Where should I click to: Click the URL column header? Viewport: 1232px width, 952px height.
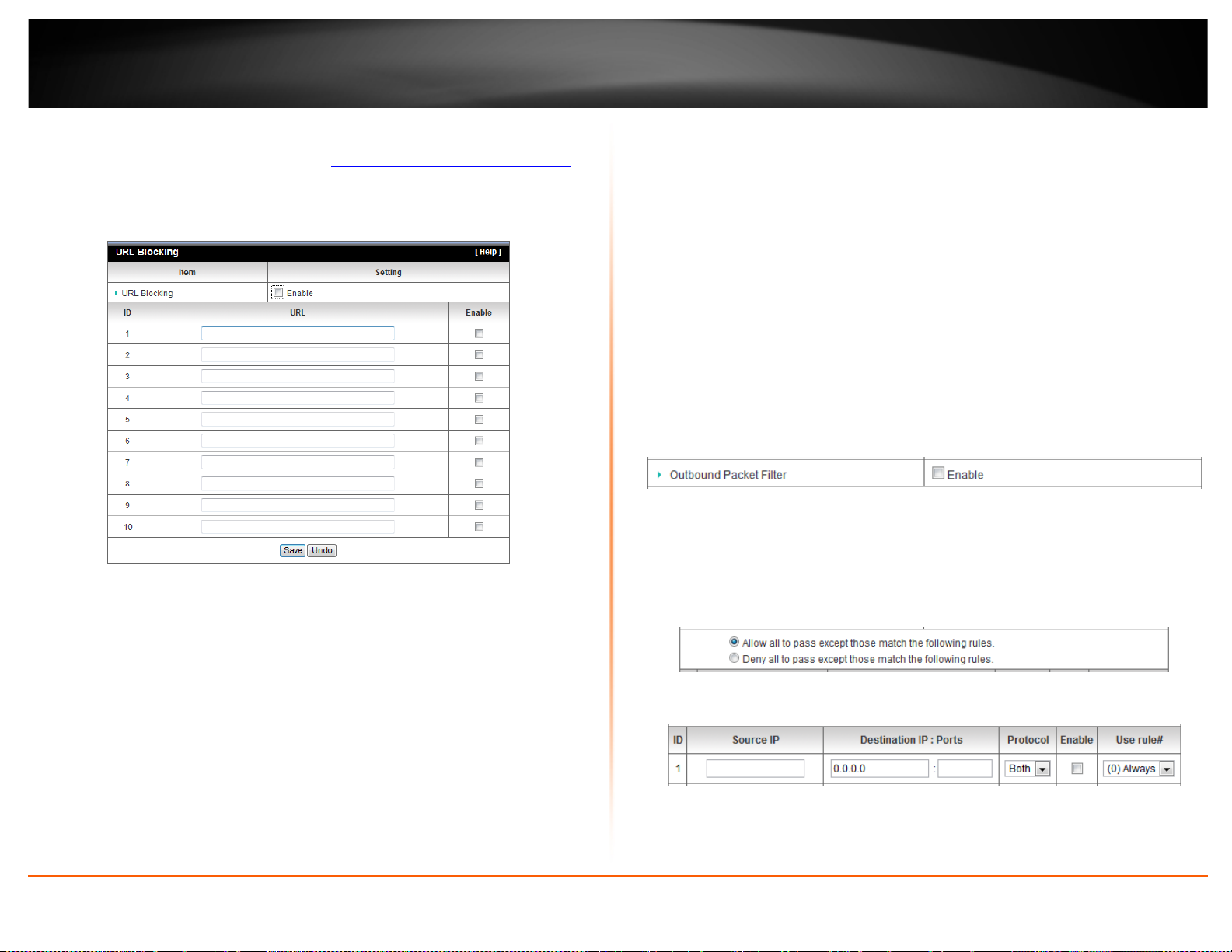tap(298, 312)
